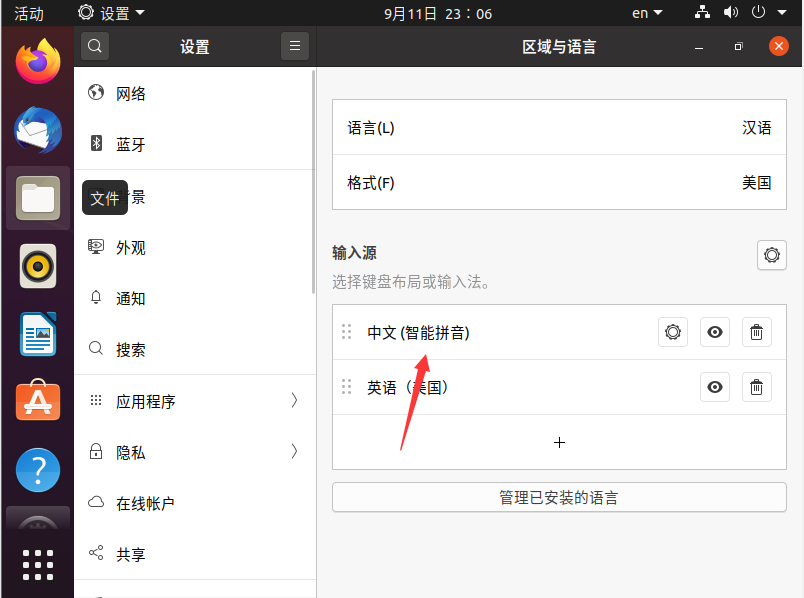The height and width of the screenshot is (598, 804).
Task: Launch Thunderbird mail from the dock
Action: (x=38, y=130)
